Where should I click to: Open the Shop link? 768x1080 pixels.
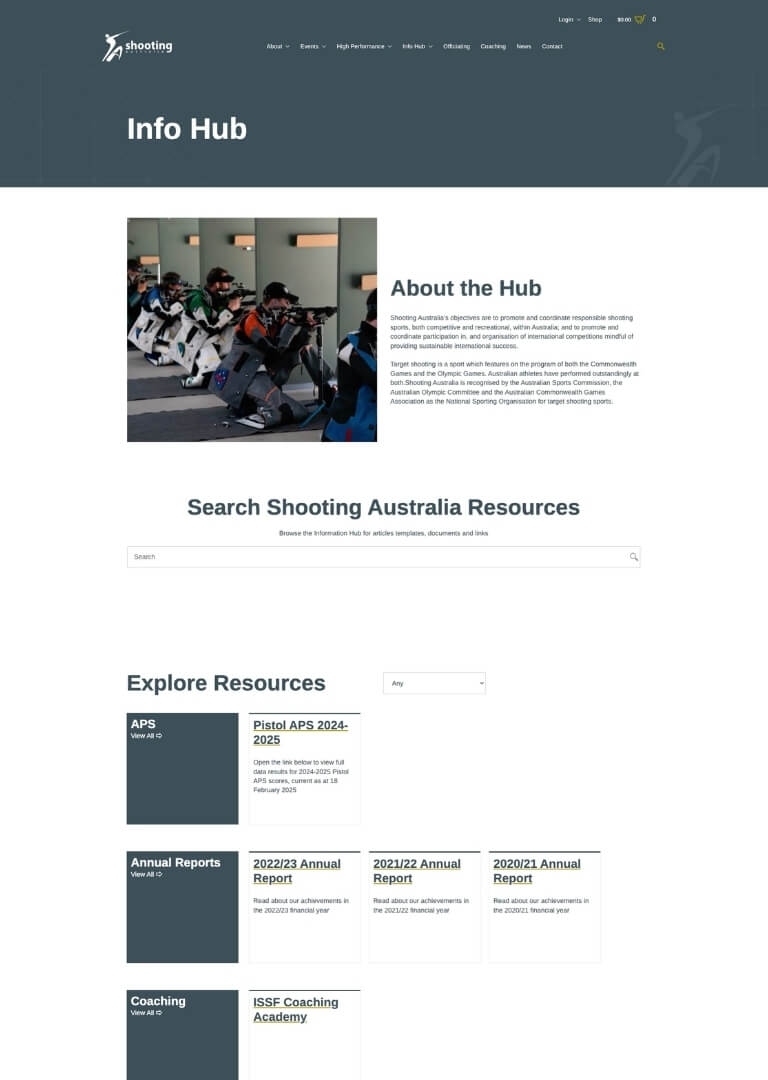(x=595, y=19)
